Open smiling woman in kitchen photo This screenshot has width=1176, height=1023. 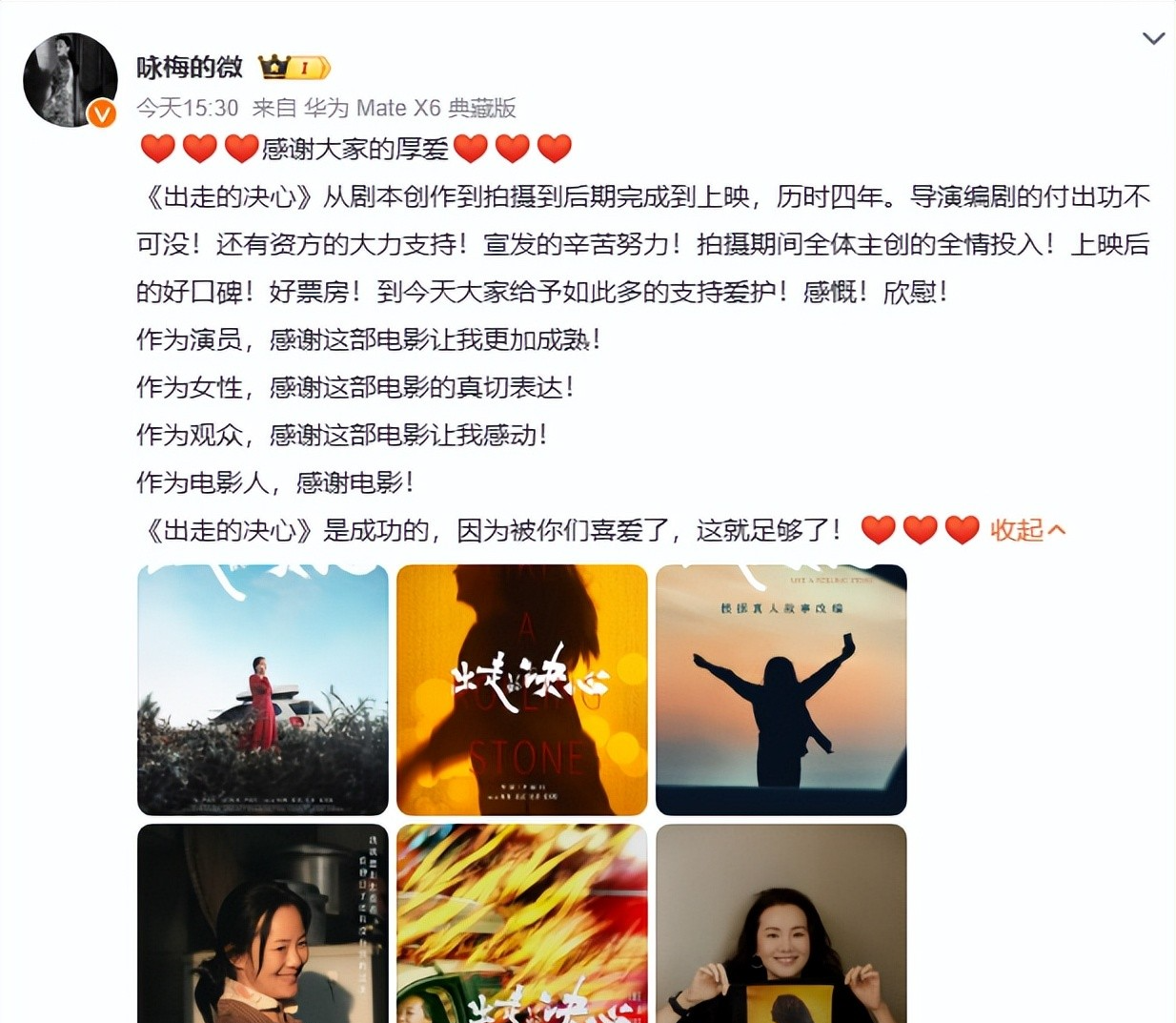coord(263,923)
